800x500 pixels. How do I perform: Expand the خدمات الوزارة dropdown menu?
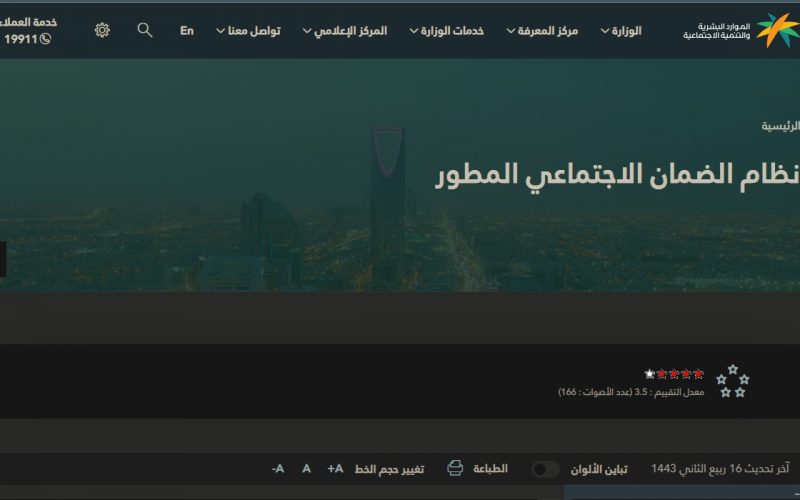tap(446, 31)
